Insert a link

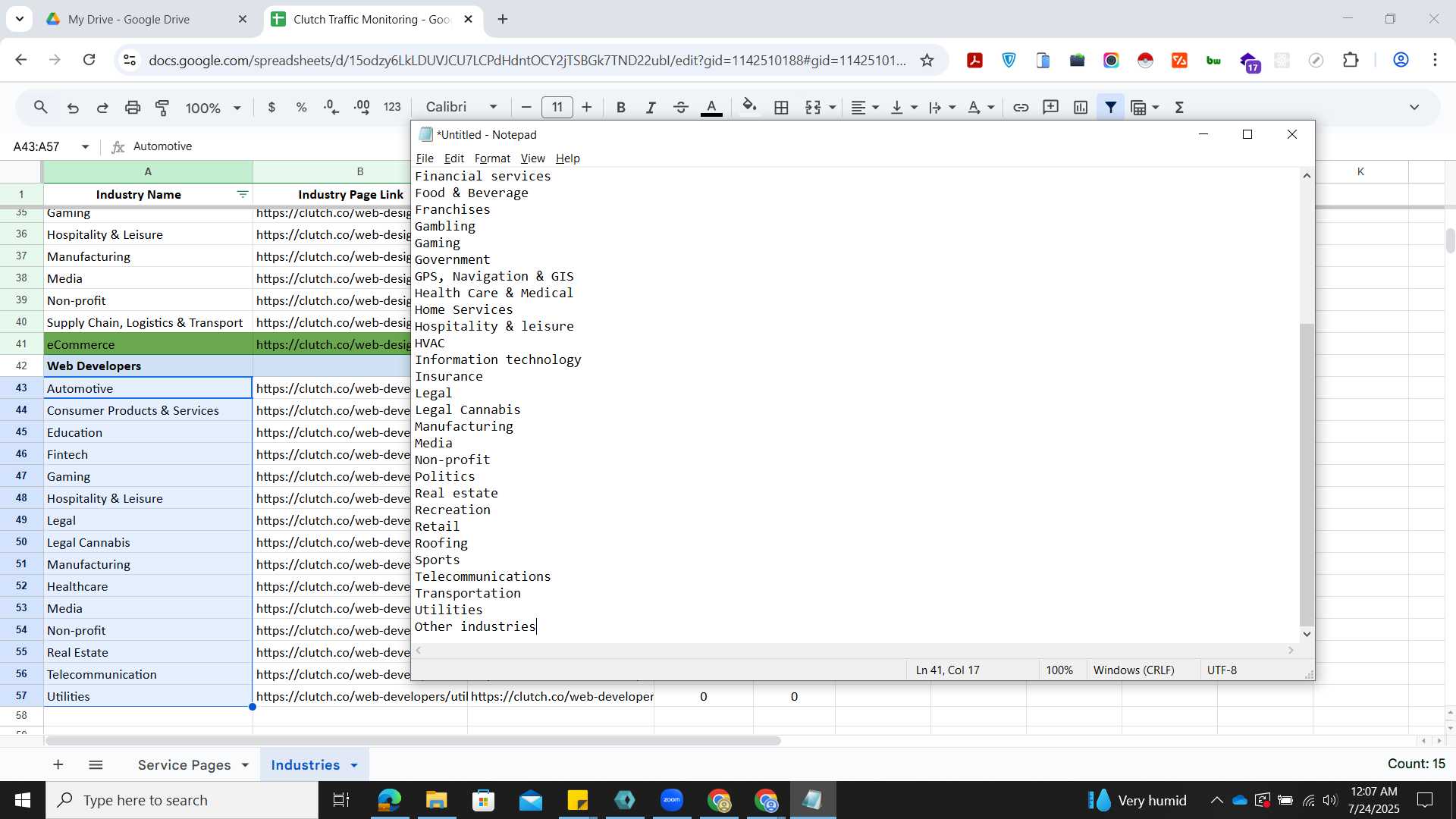pyautogui.click(x=1021, y=108)
